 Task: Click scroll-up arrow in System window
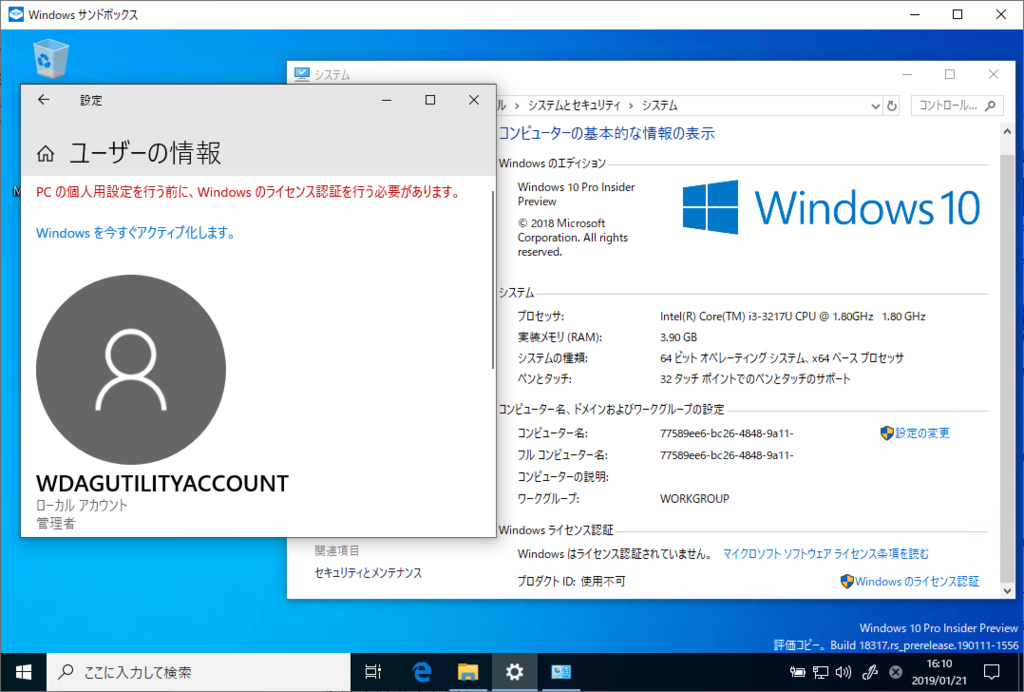pos(1008,131)
